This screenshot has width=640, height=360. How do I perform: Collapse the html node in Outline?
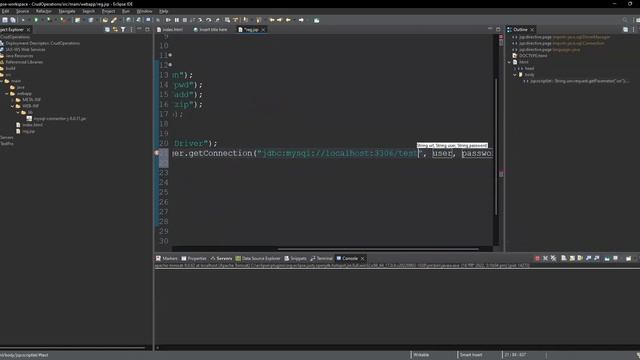point(509,62)
